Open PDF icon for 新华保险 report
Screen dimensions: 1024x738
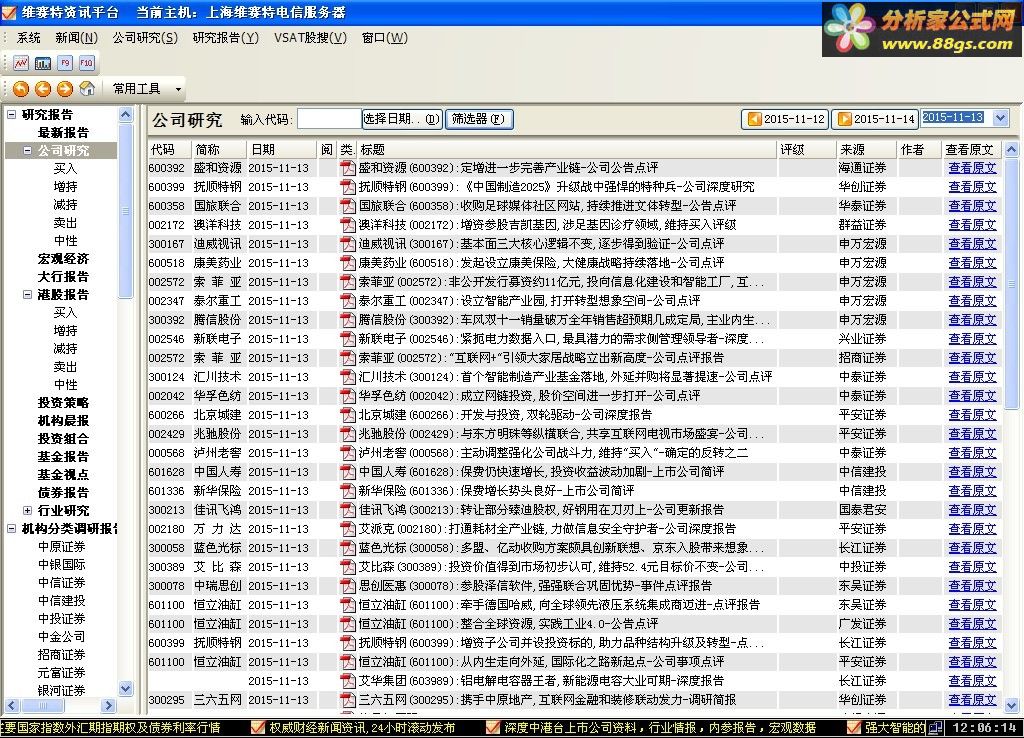pyautogui.click(x=348, y=490)
